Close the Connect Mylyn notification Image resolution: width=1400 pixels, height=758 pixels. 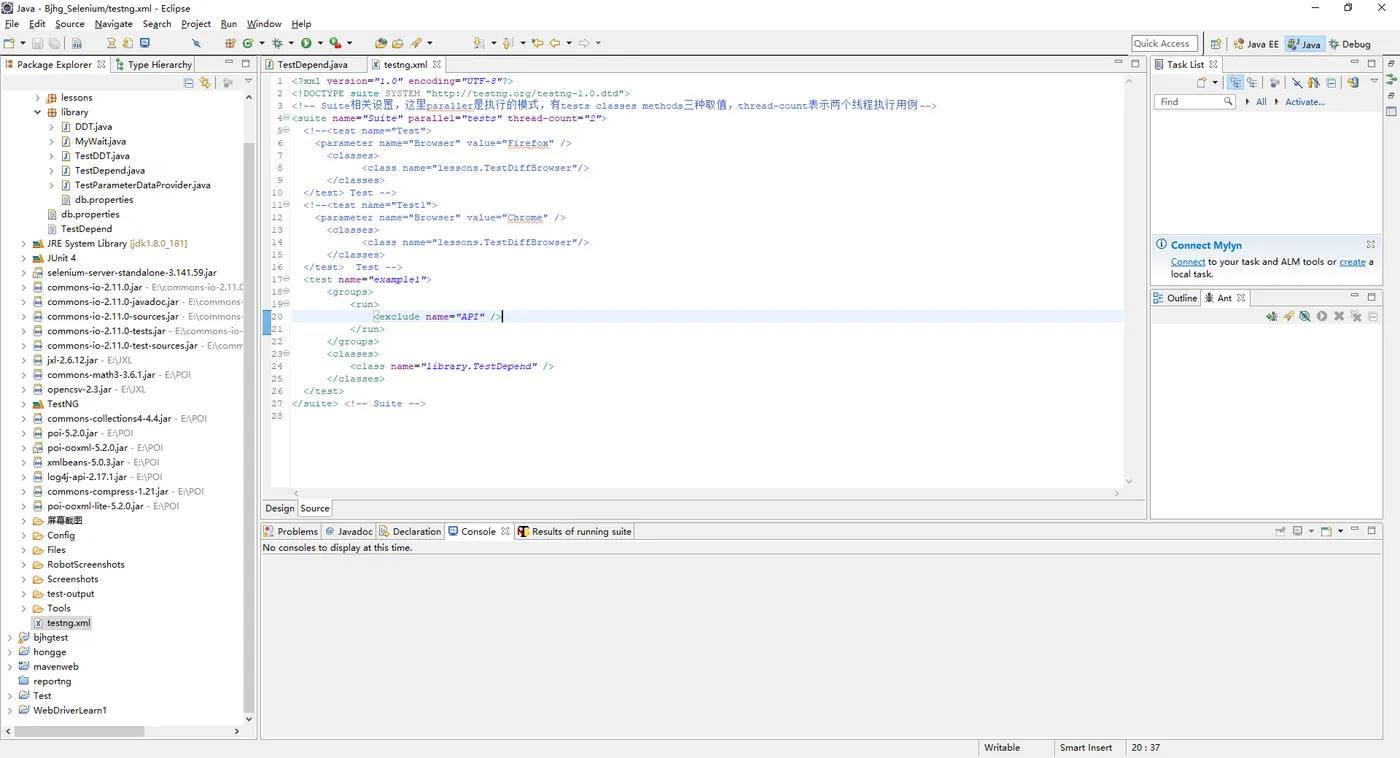pyautogui.click(x=1370, y=244)
